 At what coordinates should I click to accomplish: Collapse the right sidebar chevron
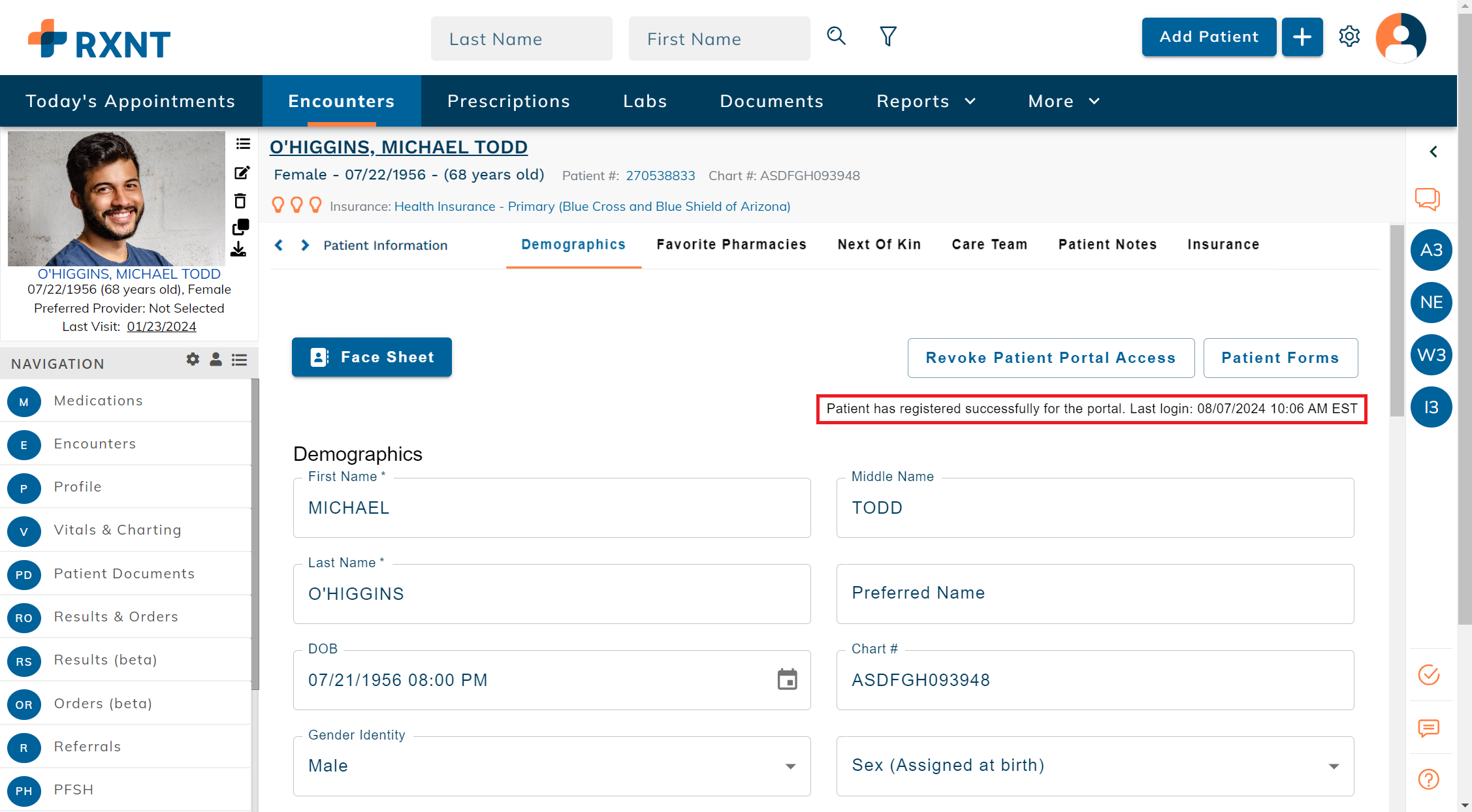tap(1433, 152)
